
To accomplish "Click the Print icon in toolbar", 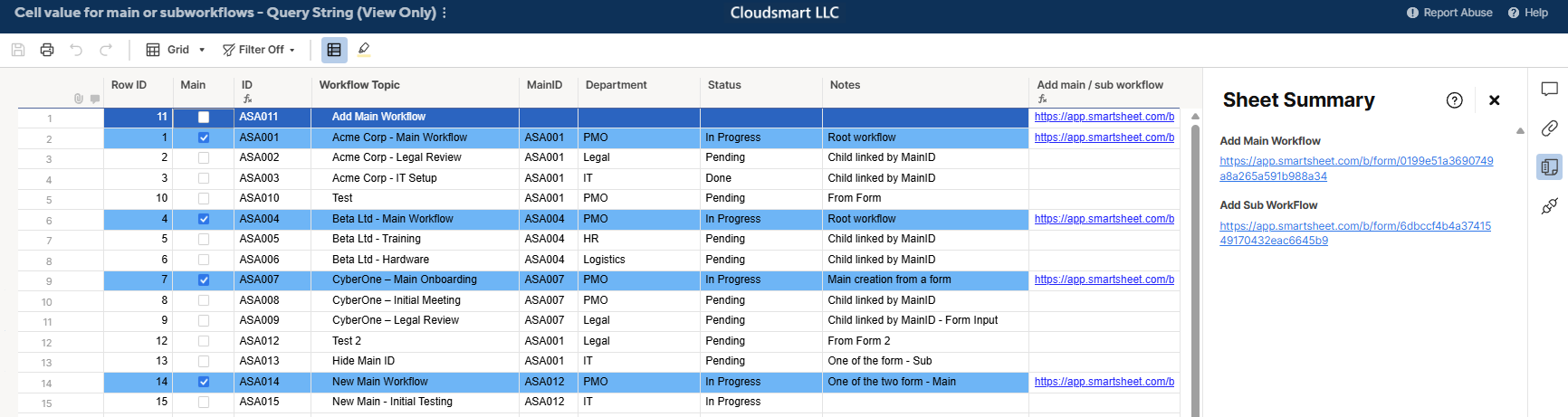I will click(47, 50).
